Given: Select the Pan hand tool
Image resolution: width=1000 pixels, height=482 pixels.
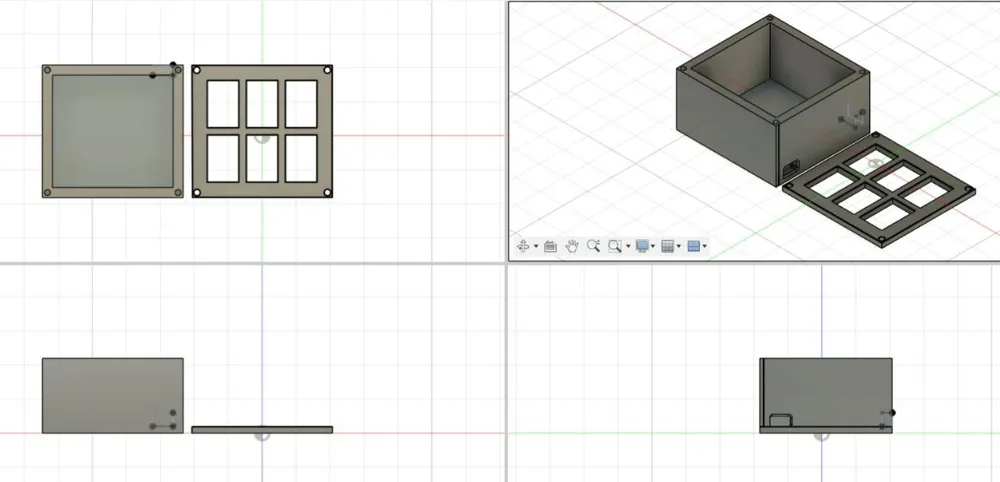Looking at the screenshot, I should point(572,246).
